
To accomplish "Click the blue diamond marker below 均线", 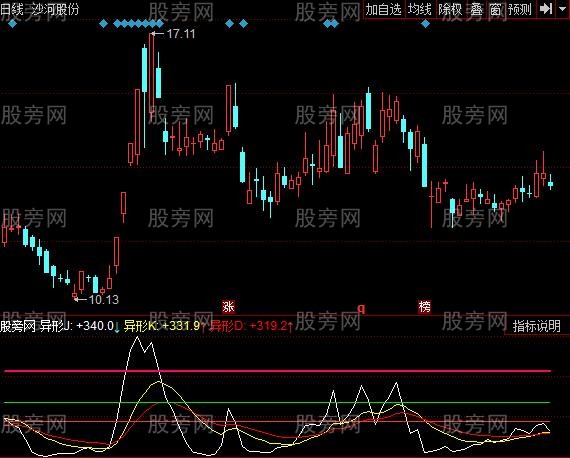I will point(425,24).
